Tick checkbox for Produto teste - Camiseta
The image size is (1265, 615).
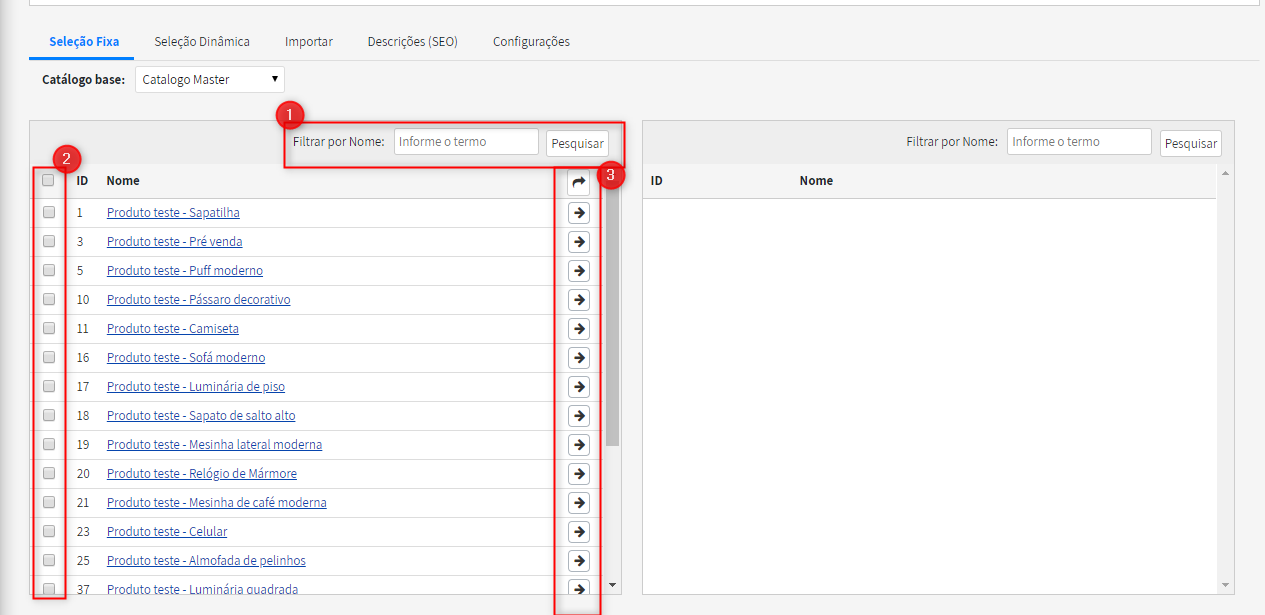tap(49, 328)
